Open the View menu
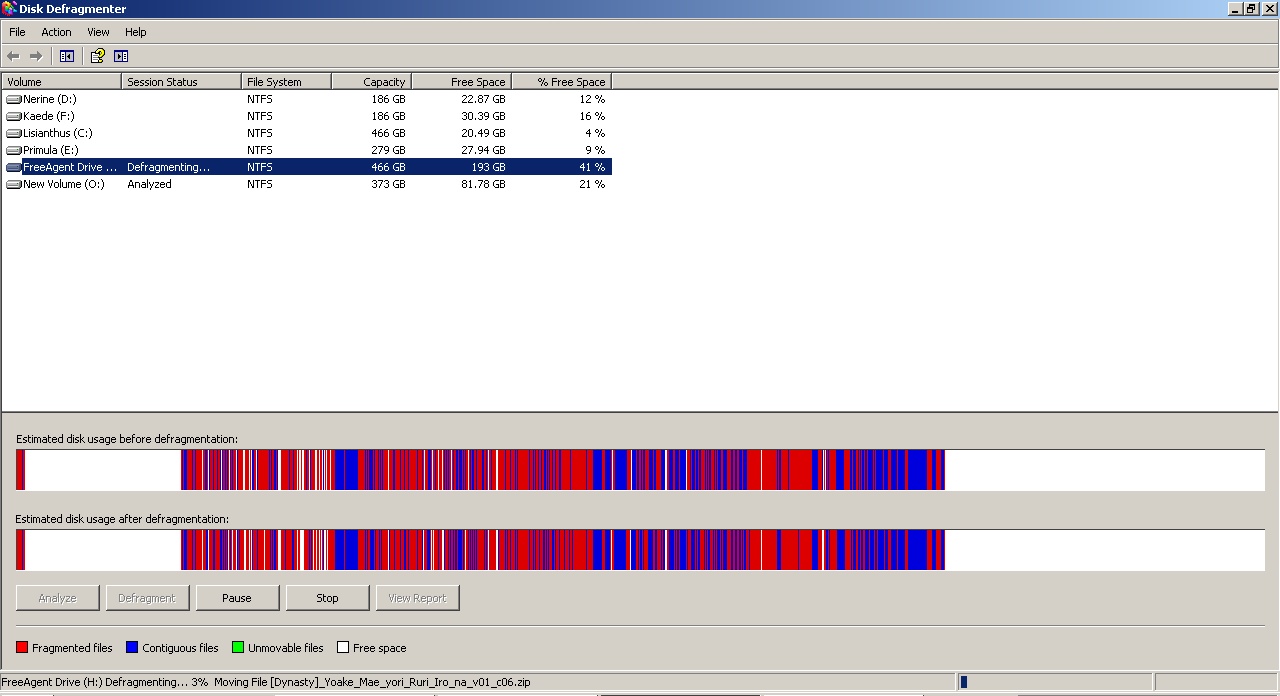 click(x=98, y=32)
